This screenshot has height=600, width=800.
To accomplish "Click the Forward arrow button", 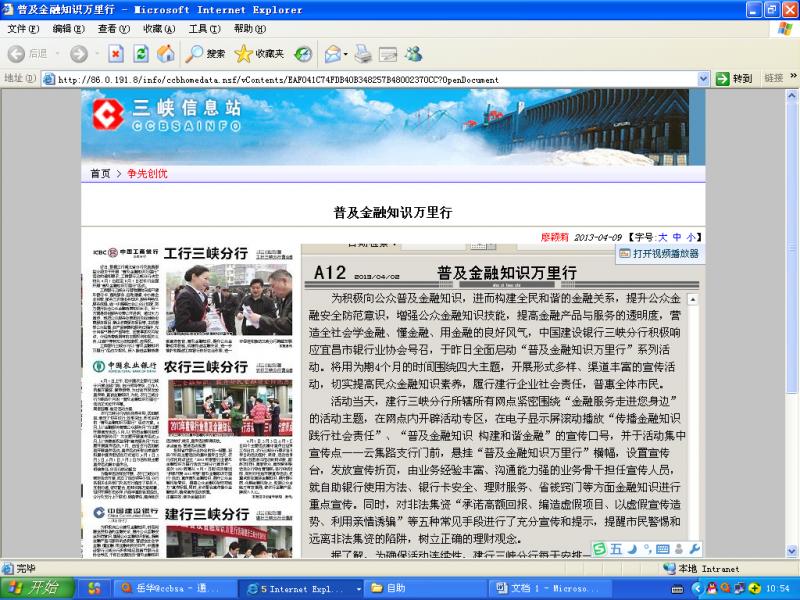I will 79,54.
